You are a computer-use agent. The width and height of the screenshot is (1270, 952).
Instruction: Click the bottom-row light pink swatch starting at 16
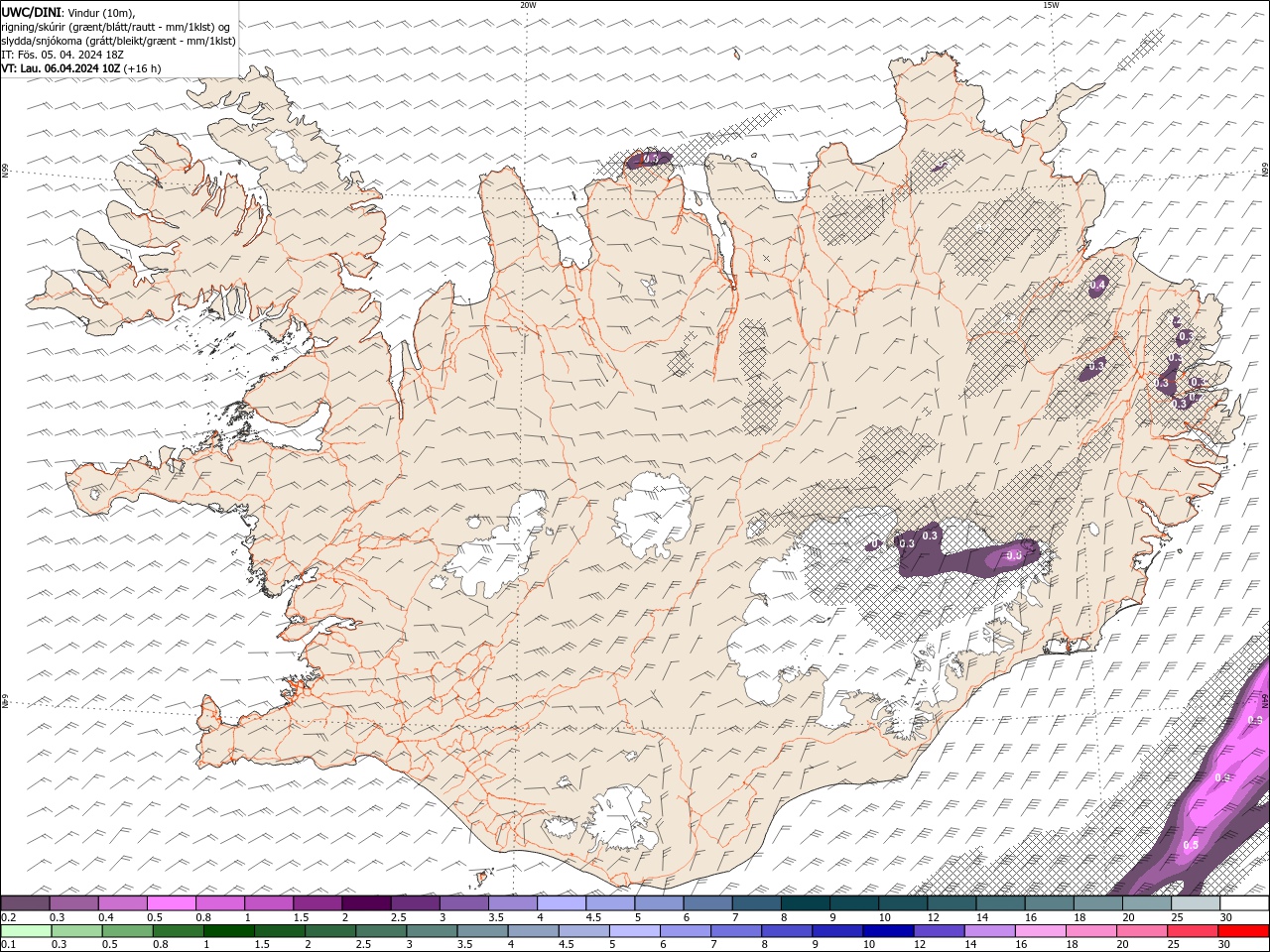[x=1041, y=931]
